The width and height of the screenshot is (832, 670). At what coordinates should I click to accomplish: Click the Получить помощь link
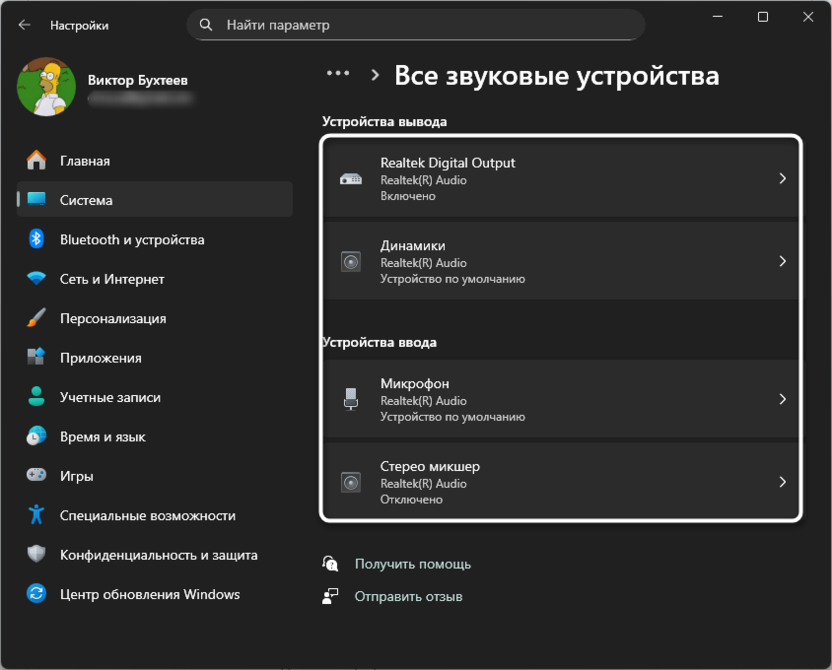(x=412, y=564)
